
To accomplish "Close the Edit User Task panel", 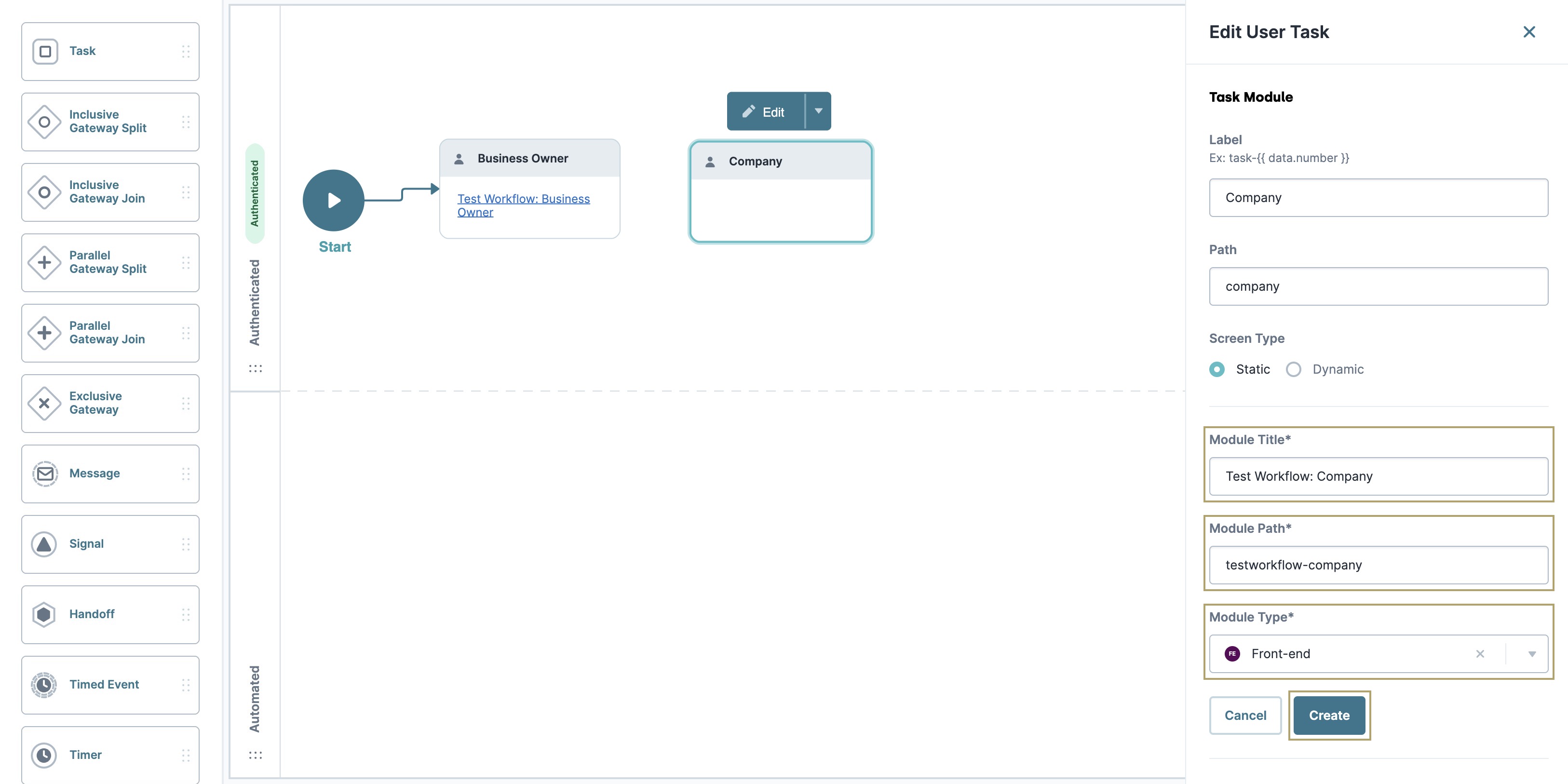I will (1528, 32).
